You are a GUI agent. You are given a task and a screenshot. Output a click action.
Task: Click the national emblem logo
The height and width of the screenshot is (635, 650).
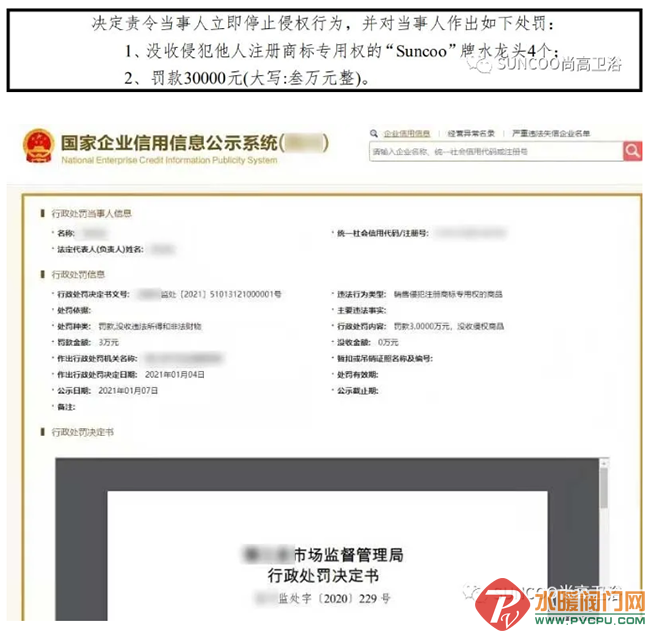(x=38, y=146)
